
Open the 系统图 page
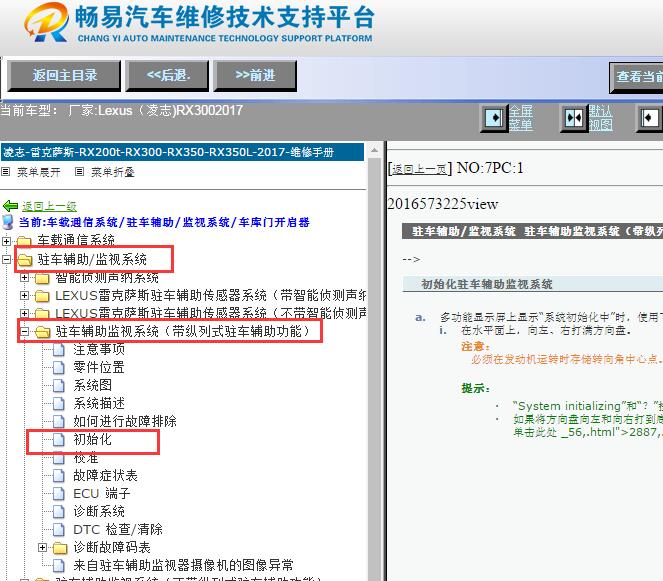(93, 385)
